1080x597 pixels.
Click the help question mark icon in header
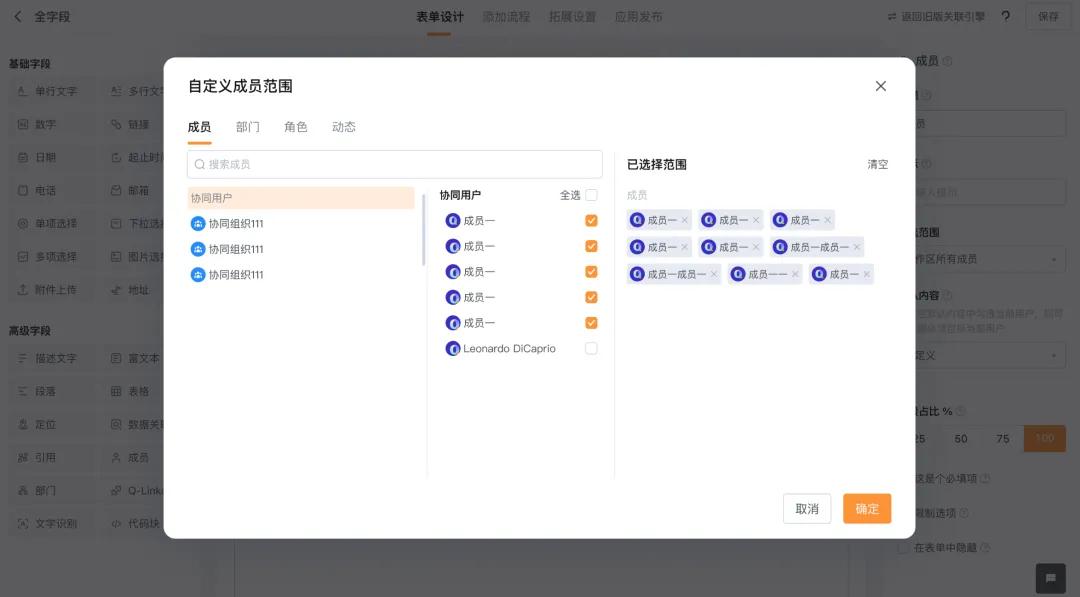tap(1006, 16)
